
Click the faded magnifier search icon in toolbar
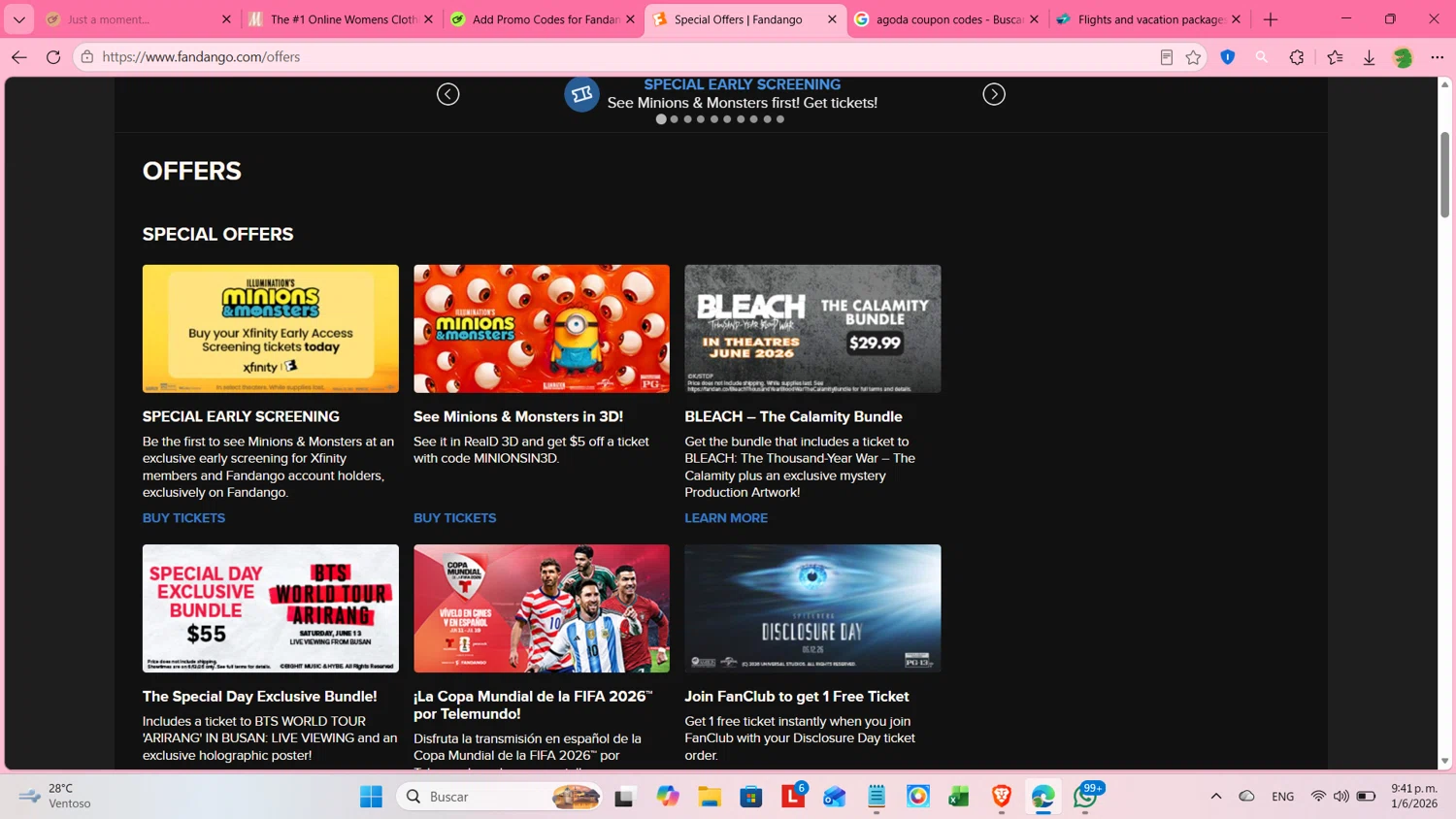[1262, 57]
